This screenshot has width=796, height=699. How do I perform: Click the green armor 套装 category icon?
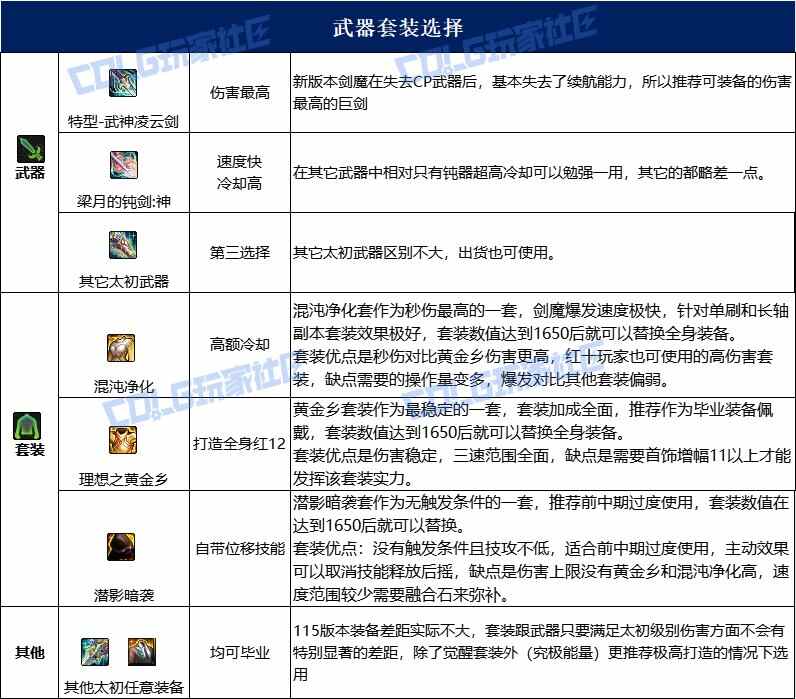click(27, 426)
